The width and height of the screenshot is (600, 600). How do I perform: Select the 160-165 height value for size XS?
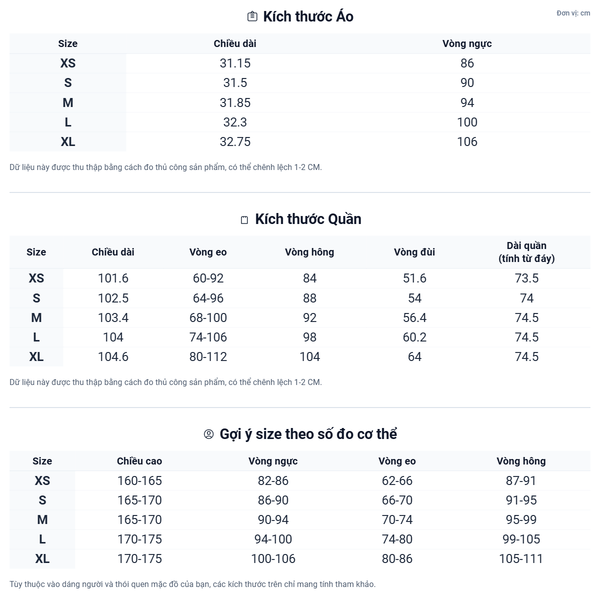(x=139, y=481)
